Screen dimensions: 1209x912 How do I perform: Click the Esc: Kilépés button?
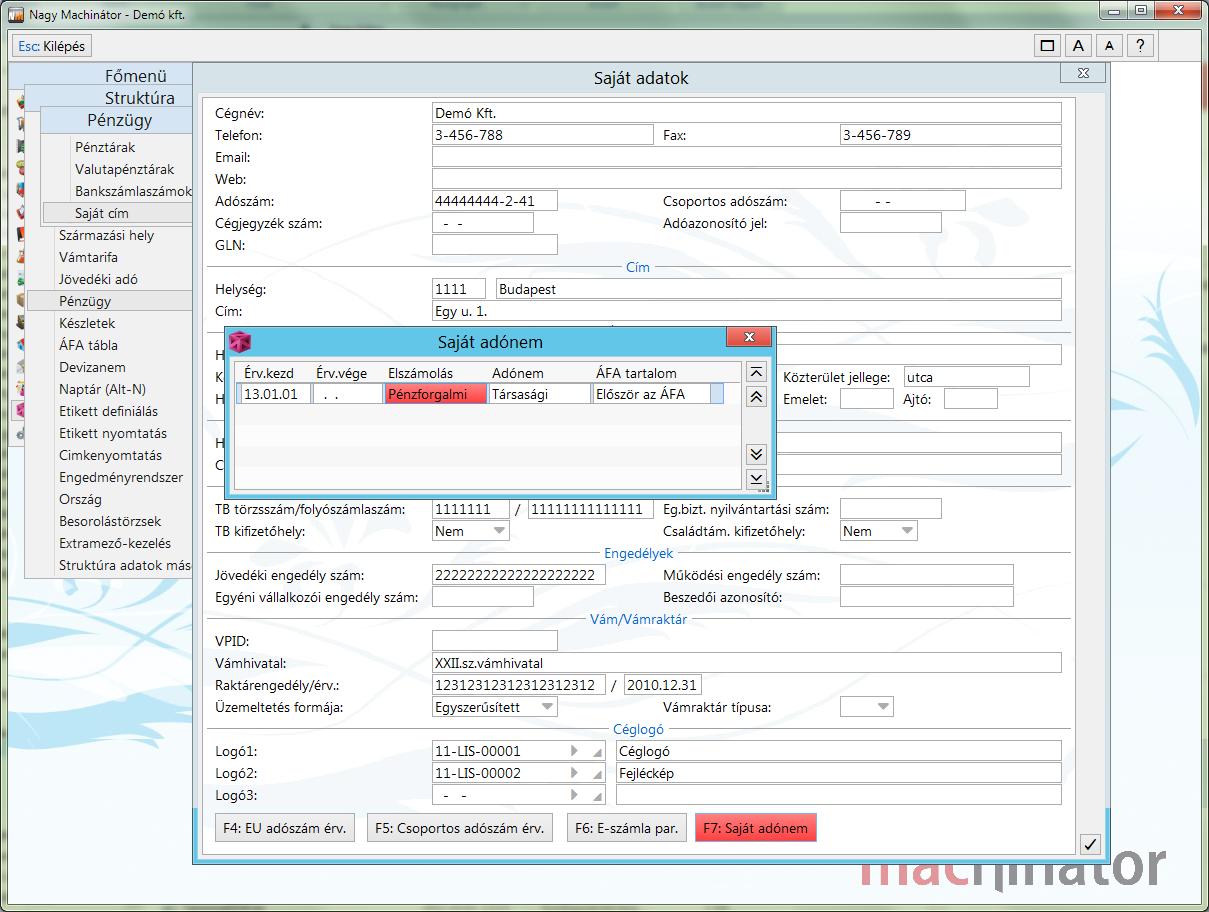click(52, 46)
